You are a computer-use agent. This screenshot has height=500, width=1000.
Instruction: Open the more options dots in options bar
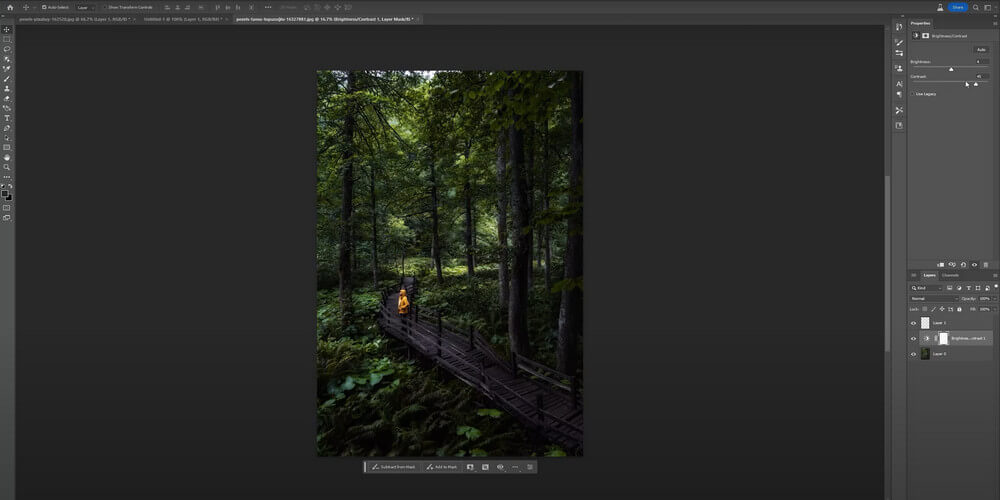(x=268, y=7)
